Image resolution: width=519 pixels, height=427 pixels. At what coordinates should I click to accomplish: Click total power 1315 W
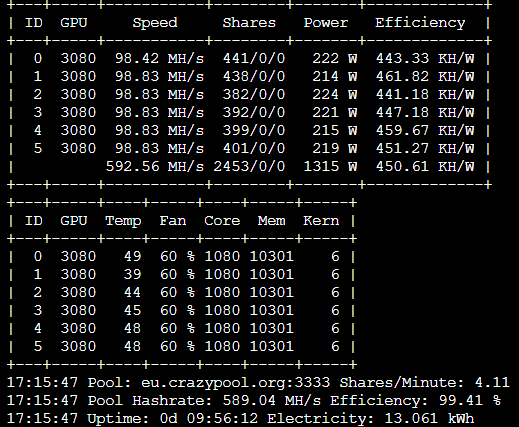pyautogui.click(x=330, y=167)
